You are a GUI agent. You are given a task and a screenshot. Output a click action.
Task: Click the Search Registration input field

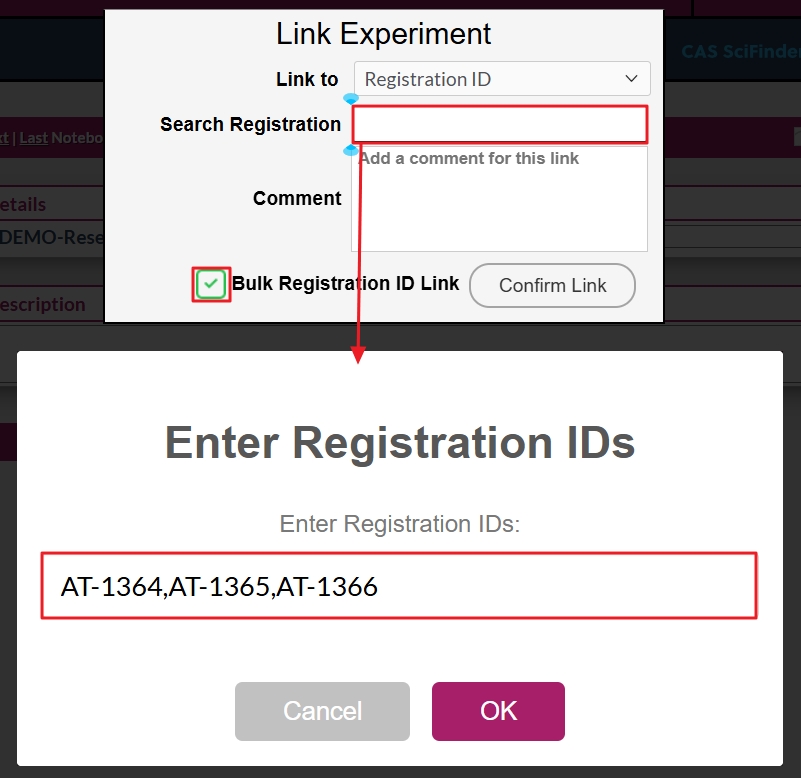(x=500, y=124)
